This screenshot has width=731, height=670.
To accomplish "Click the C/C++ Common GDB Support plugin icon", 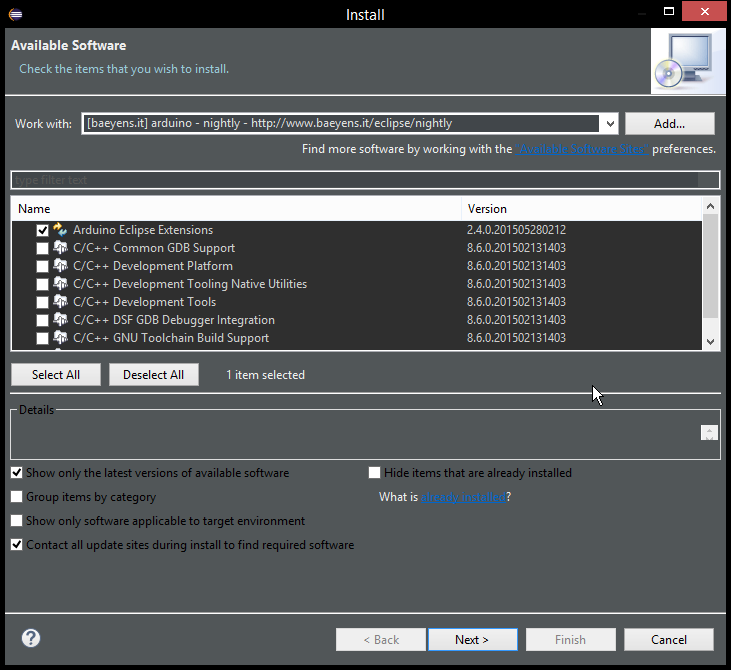I will 60,248.
